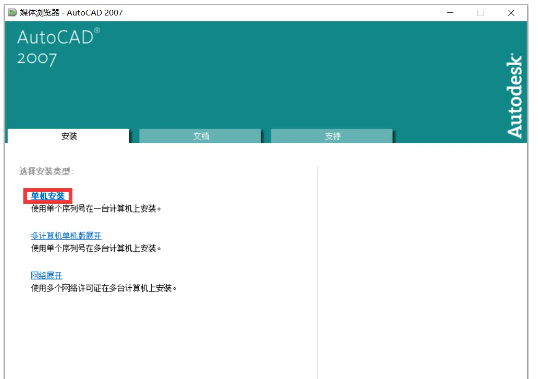Screen dimensions: 538x379
Task: Choose the 网络展开 network deployment link
Action: [46, 275]
